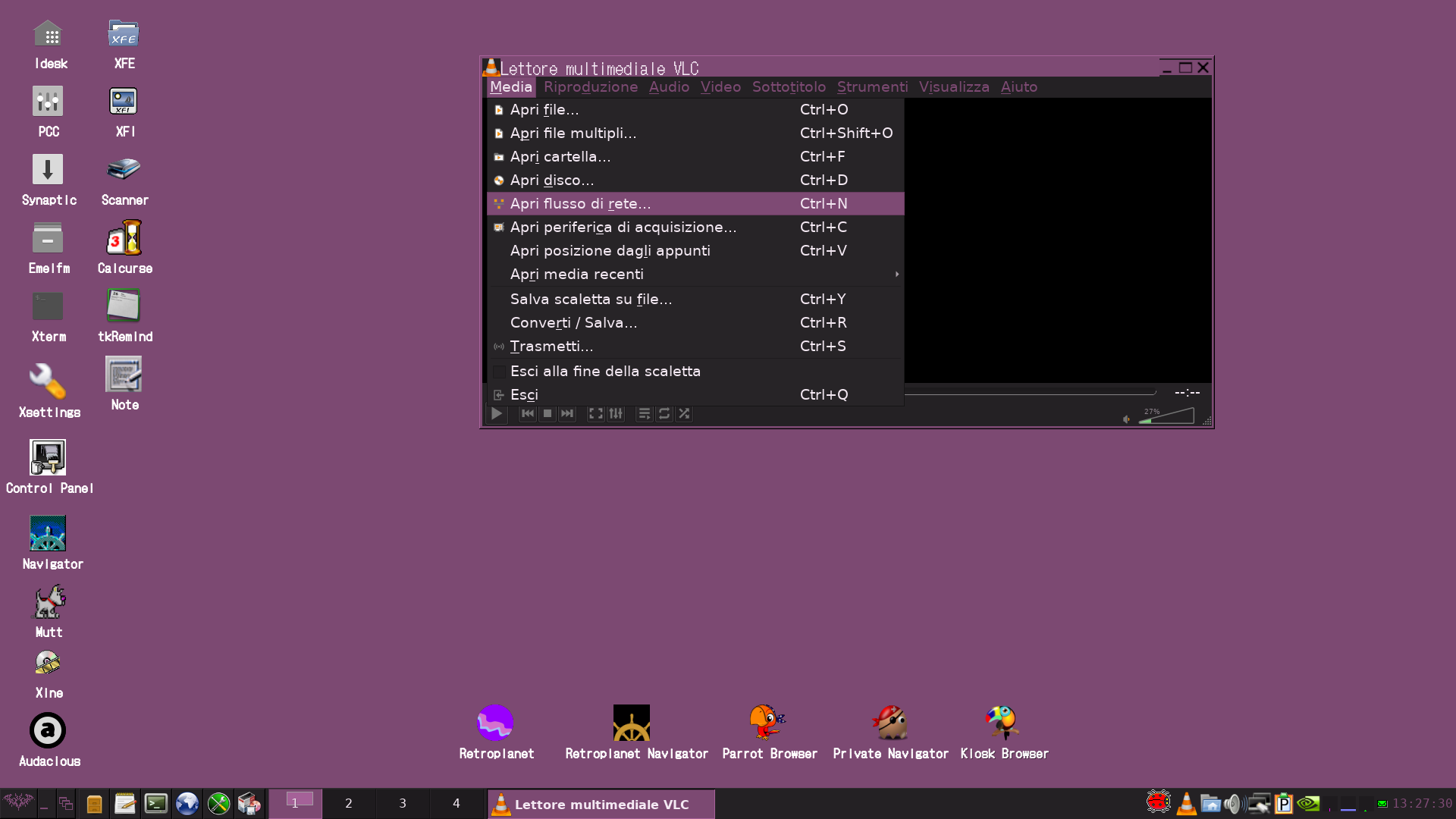Switch to workspace 3 in taskbar
This screenshot has height=819, width=1456.
pos(403,804)
